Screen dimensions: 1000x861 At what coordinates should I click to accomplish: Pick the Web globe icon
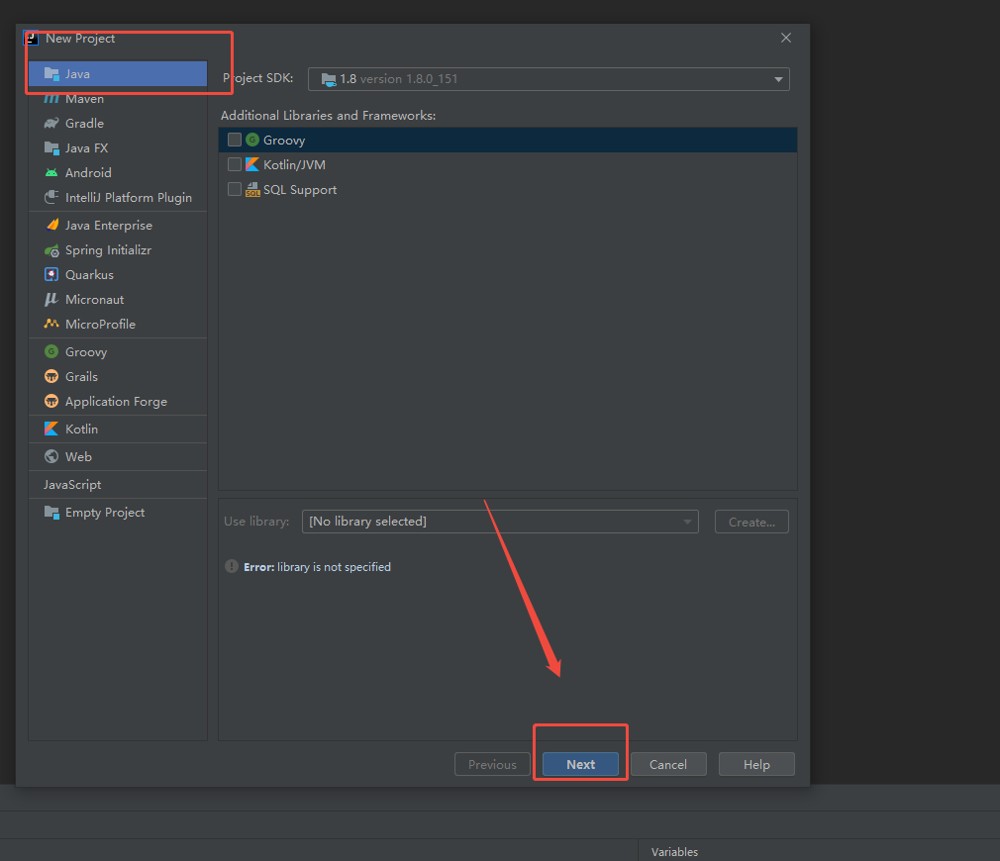tap(52, 456)
